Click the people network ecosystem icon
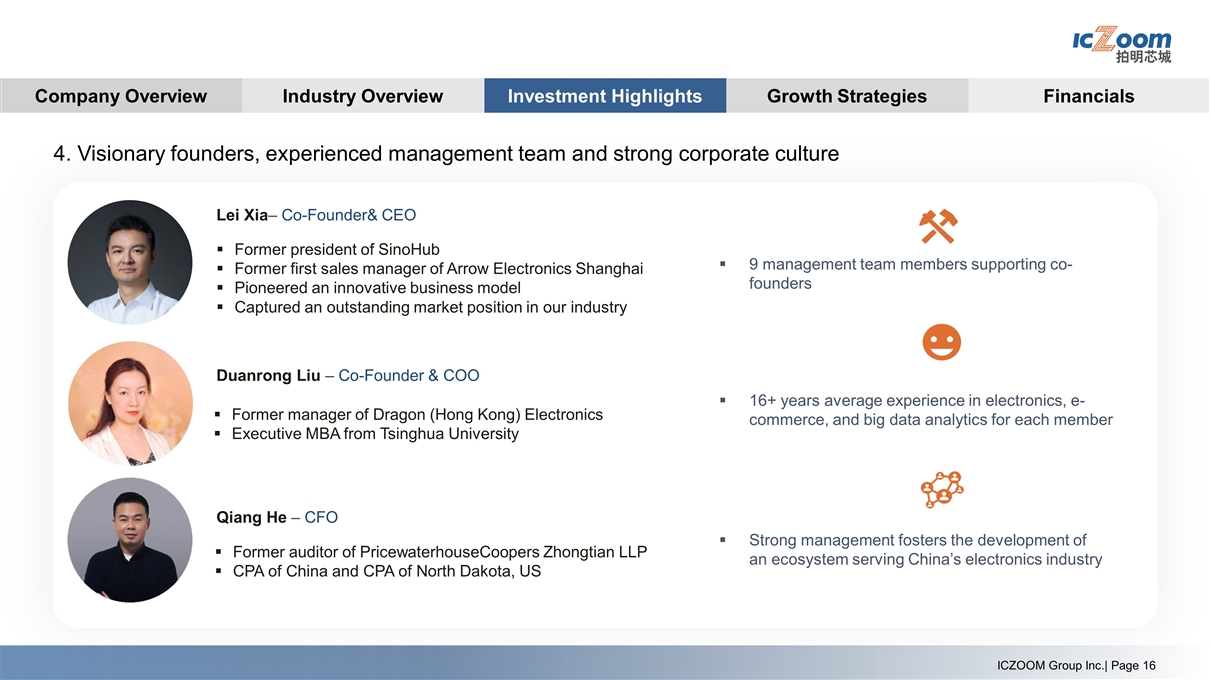 pyautogui.click(x=941, y=489)
